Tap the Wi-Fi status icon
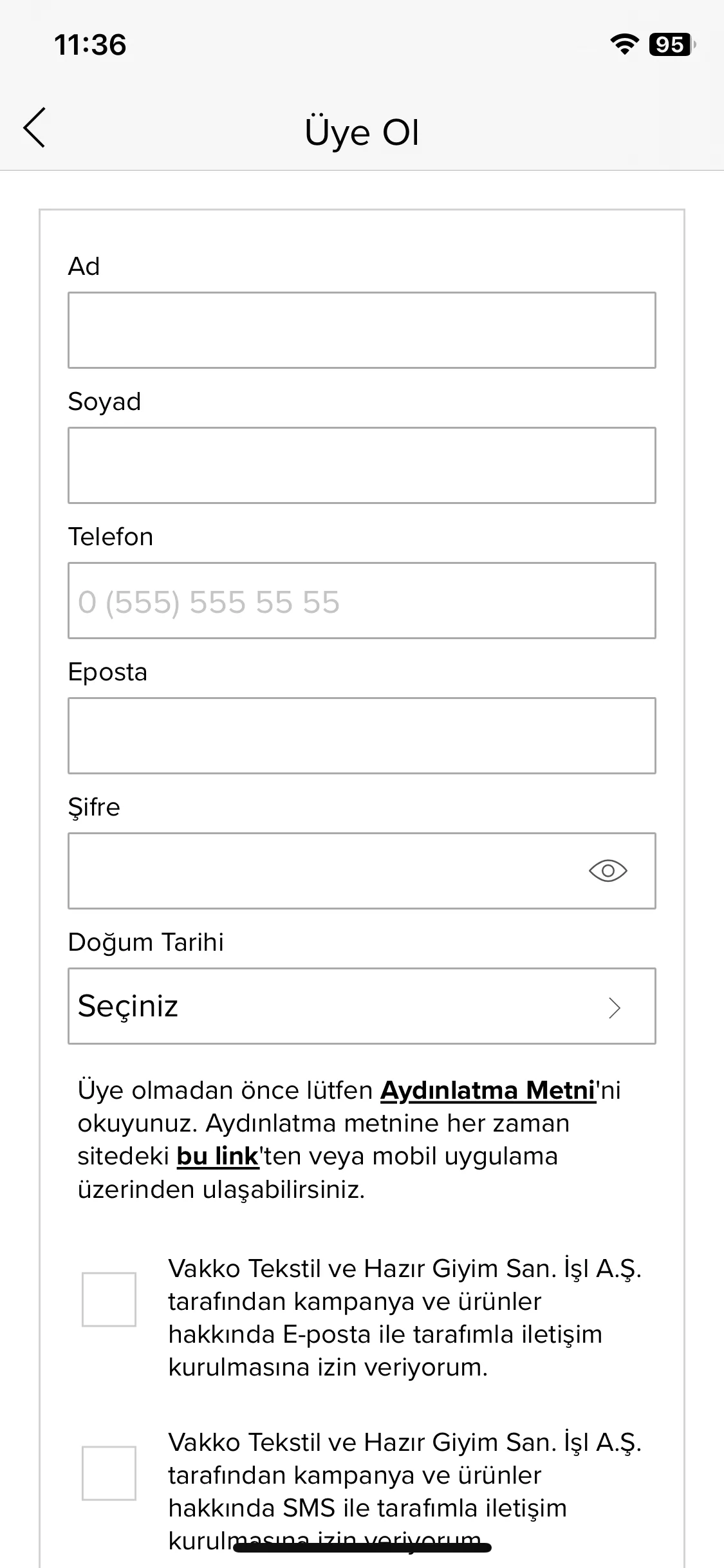 coord(624,44)
